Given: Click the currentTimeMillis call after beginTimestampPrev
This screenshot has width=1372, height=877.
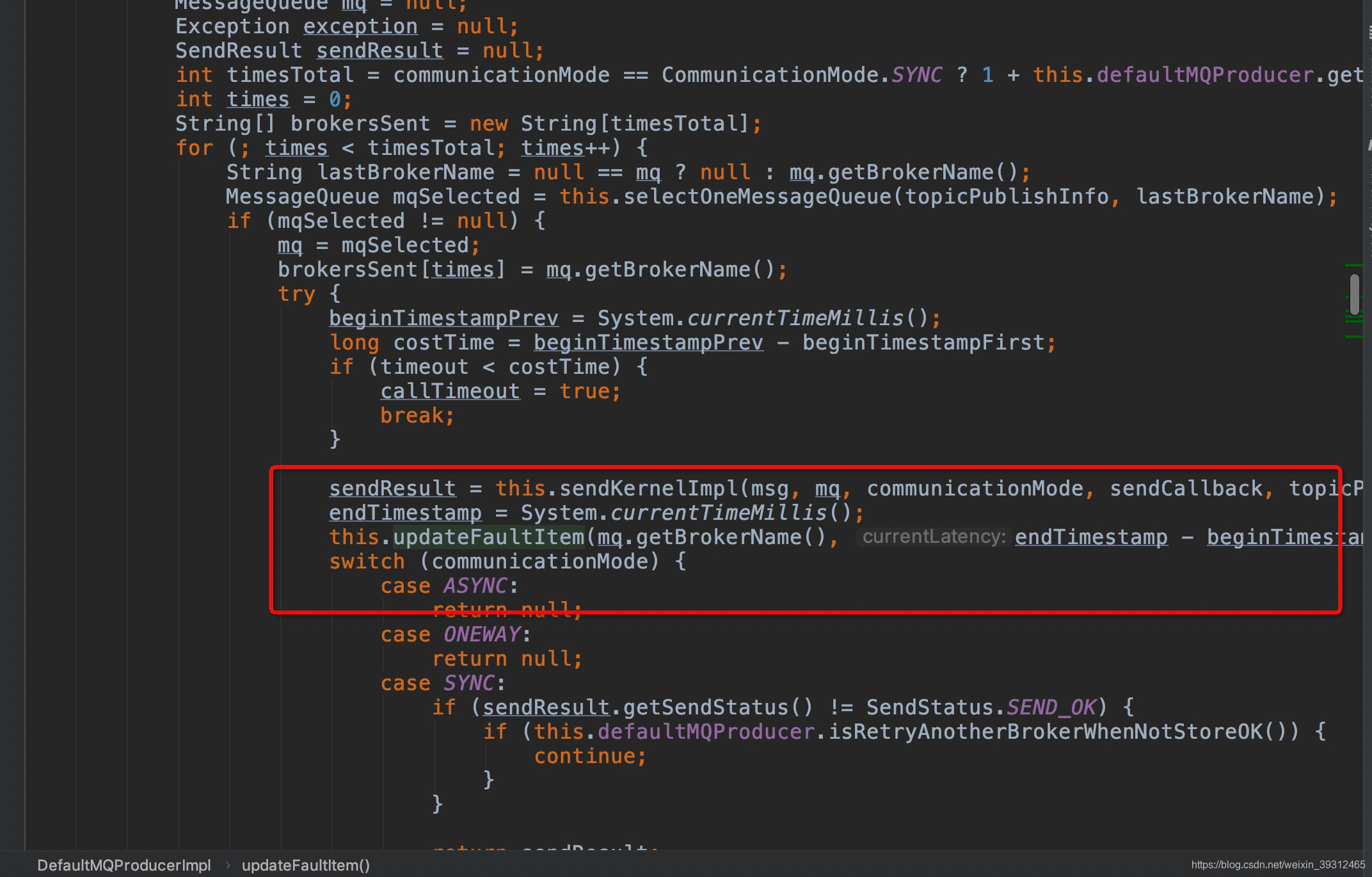Looking at the screenshot, I should 795,318.
